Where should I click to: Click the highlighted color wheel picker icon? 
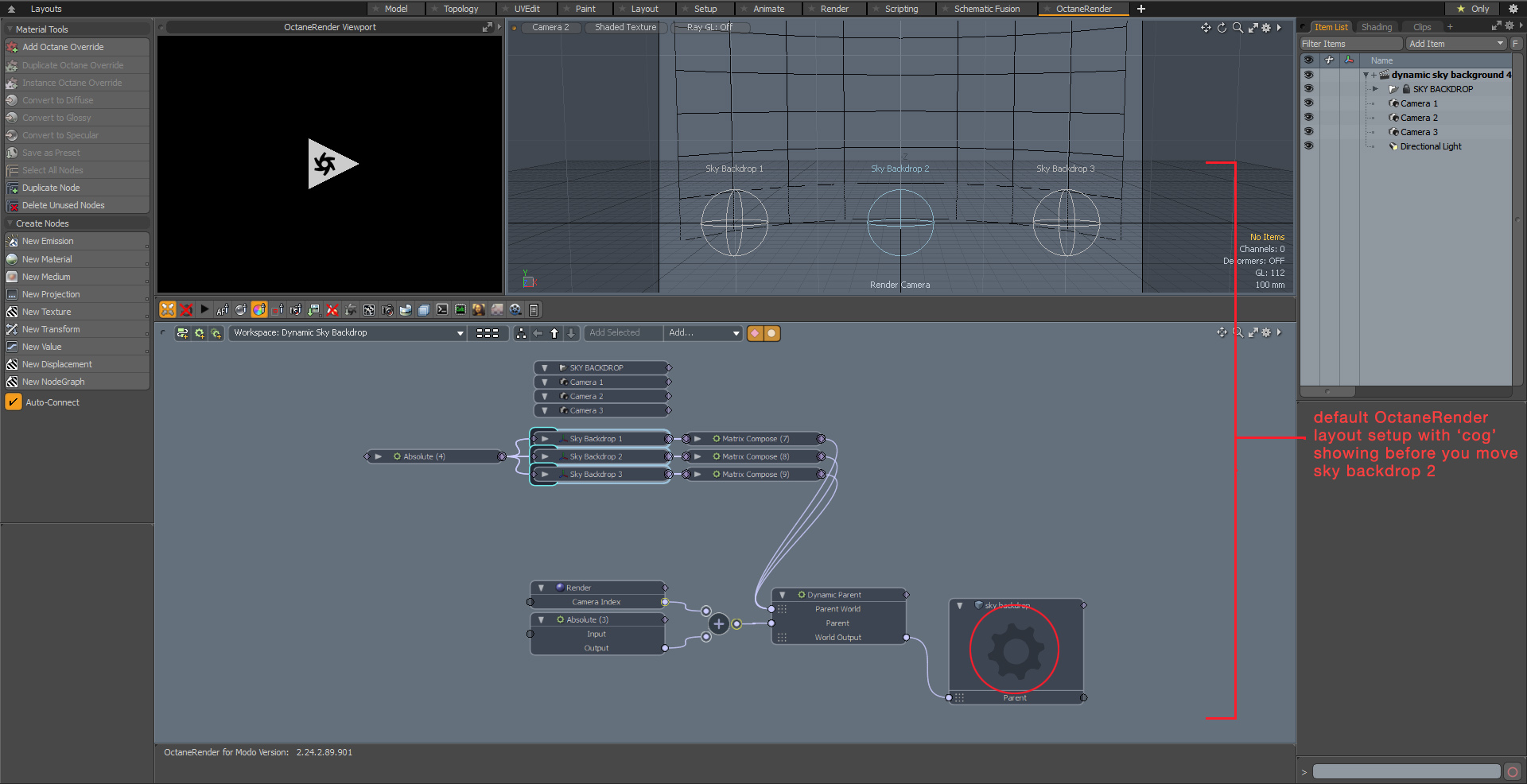tap(259, 310)
